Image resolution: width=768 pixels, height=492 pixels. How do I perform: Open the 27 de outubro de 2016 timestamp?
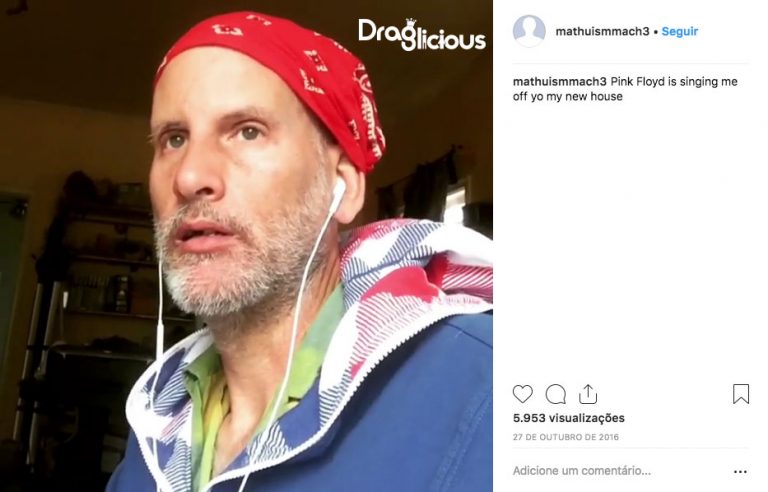pos(566,437)
